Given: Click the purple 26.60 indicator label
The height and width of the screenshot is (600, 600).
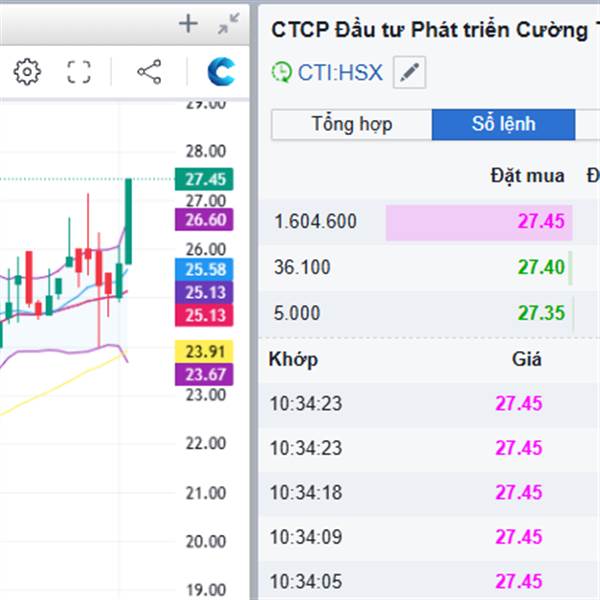Looking at the screenshot, I should click(204, 220).
